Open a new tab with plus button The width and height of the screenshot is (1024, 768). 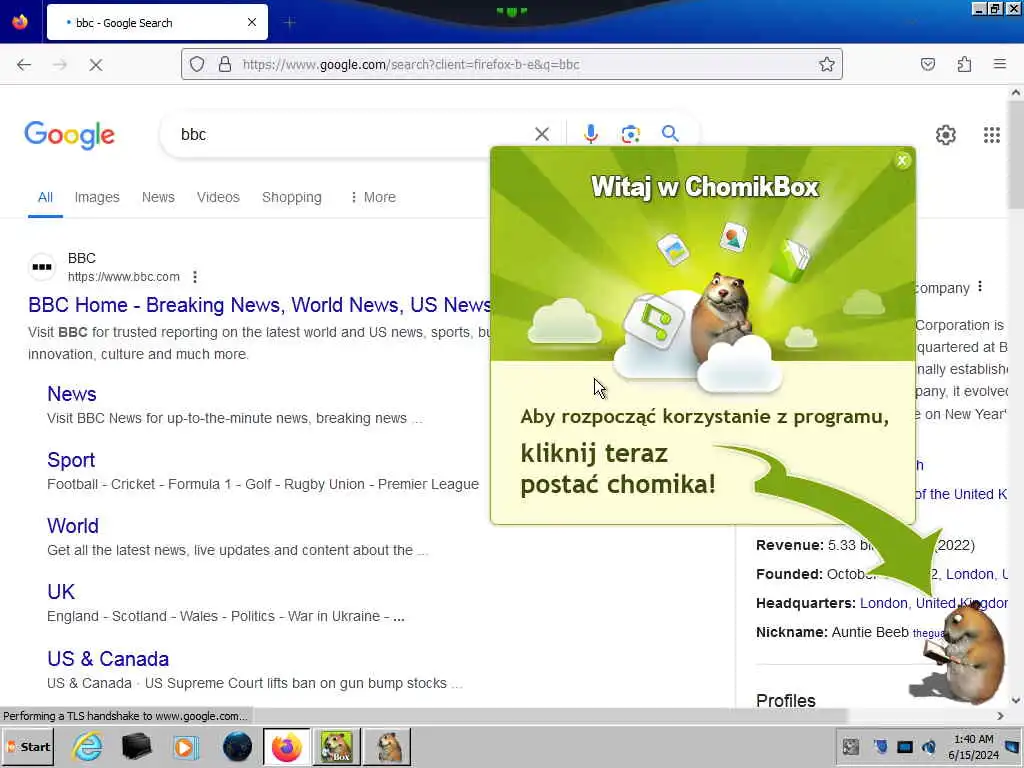click(x=289, y=23)
